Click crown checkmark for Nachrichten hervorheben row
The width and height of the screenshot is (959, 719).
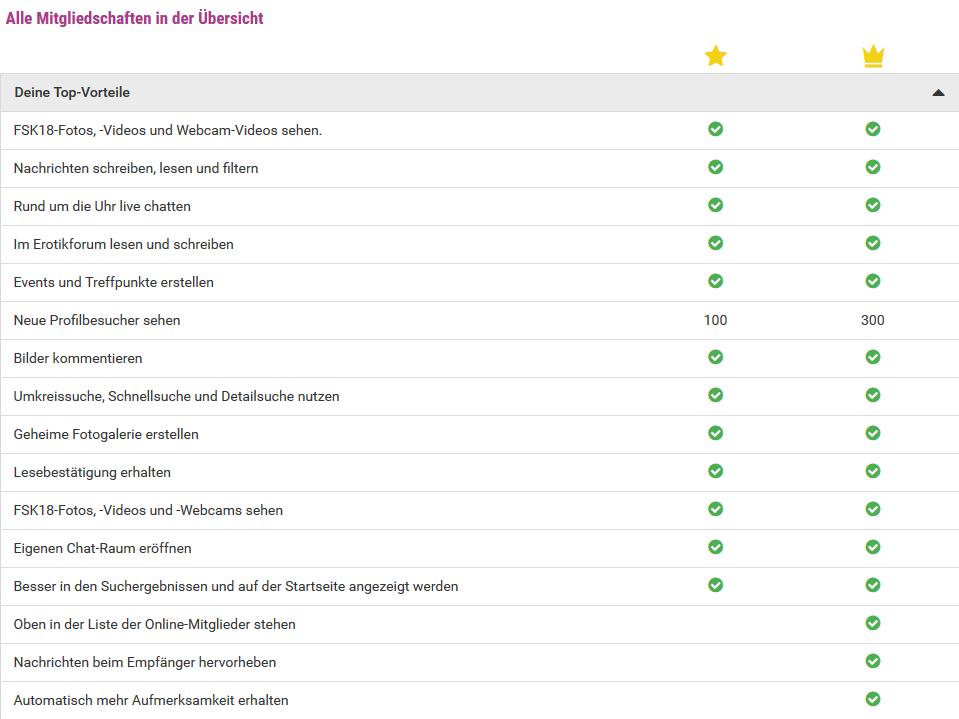(x=873, y=661)
